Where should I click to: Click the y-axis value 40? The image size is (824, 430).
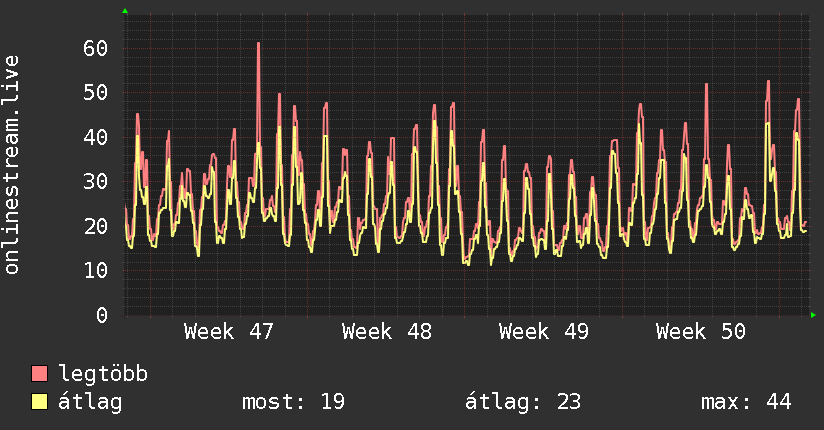tap(95, 137)
